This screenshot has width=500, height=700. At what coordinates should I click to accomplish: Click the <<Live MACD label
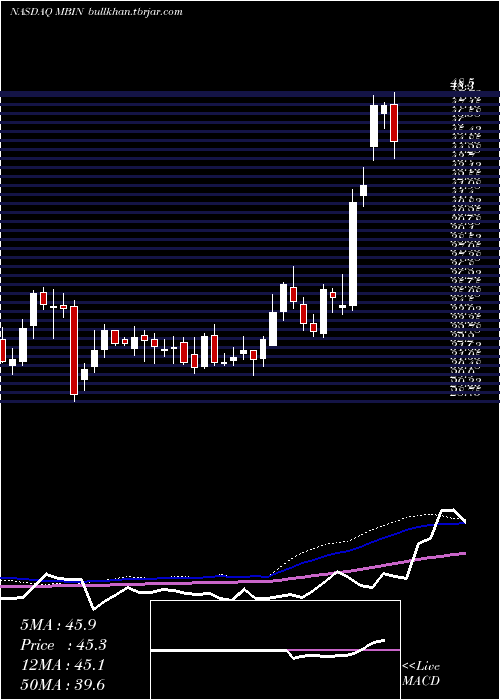pyautogui.click(x=421, y=674)
